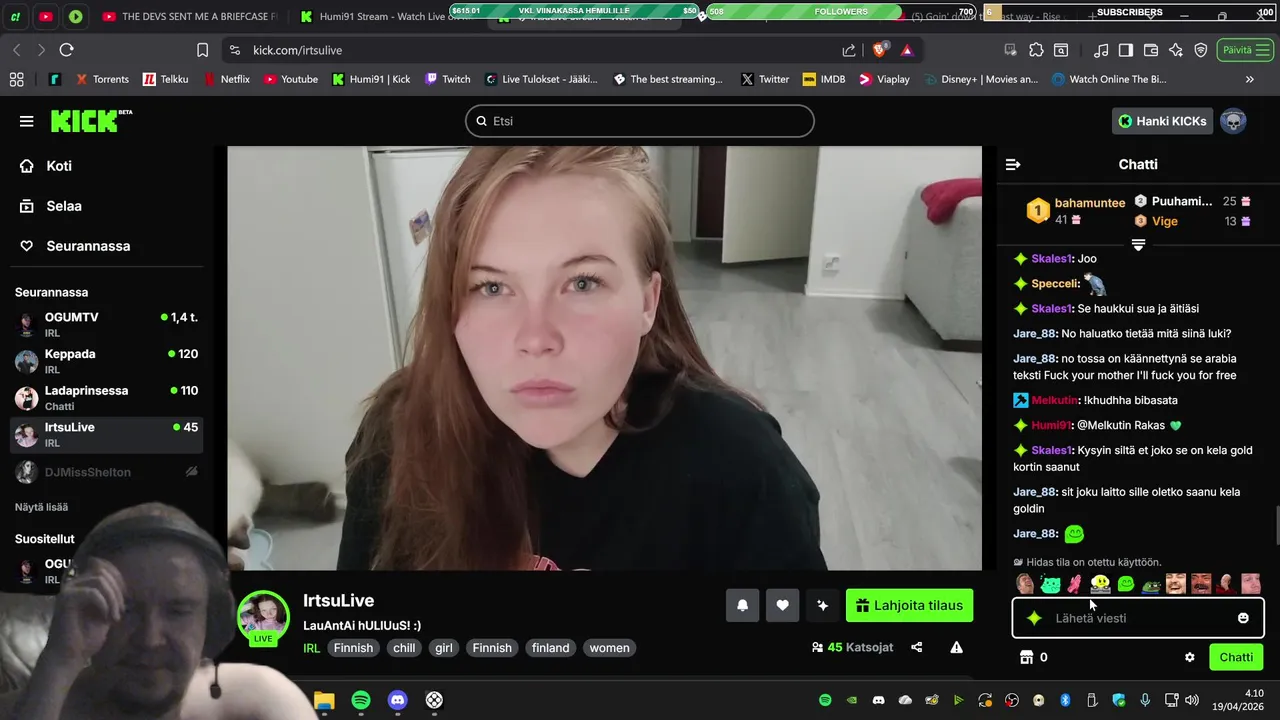The width and height of the screenshot is (1280, 720).
Task: Open the Ladaprinsessa channel in the sidebar
Action: (106, 398)
